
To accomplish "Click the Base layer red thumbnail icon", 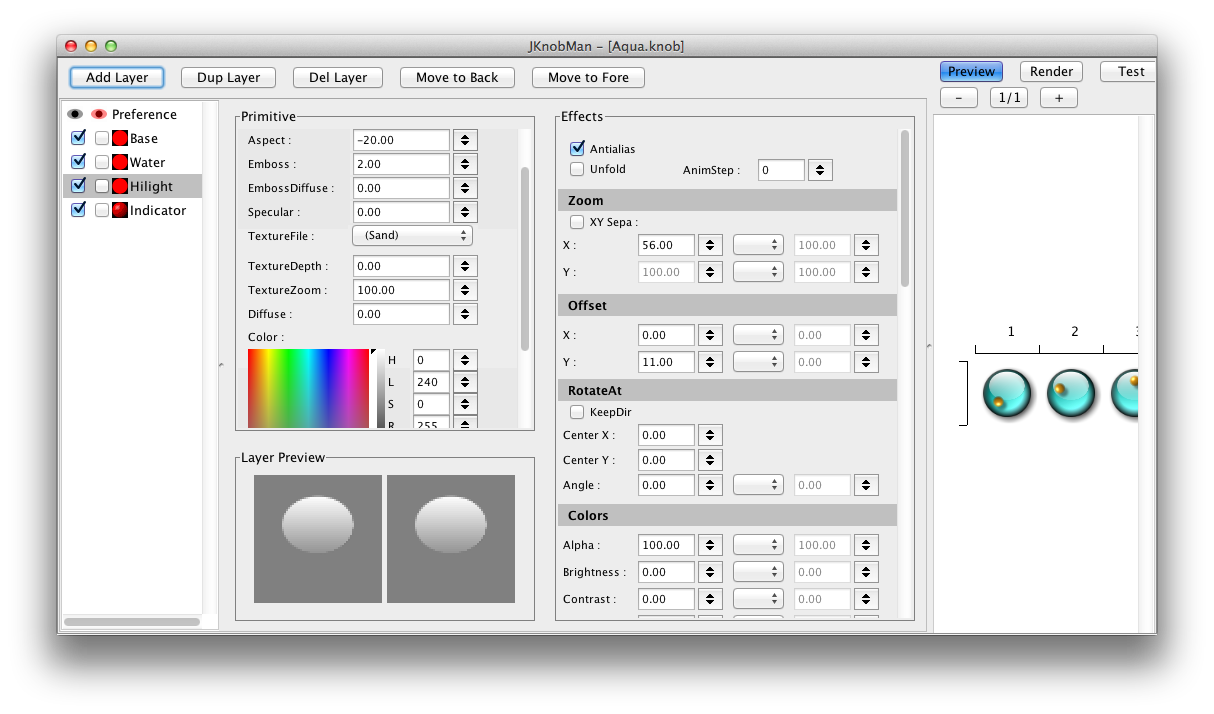I will coord(120,138).
